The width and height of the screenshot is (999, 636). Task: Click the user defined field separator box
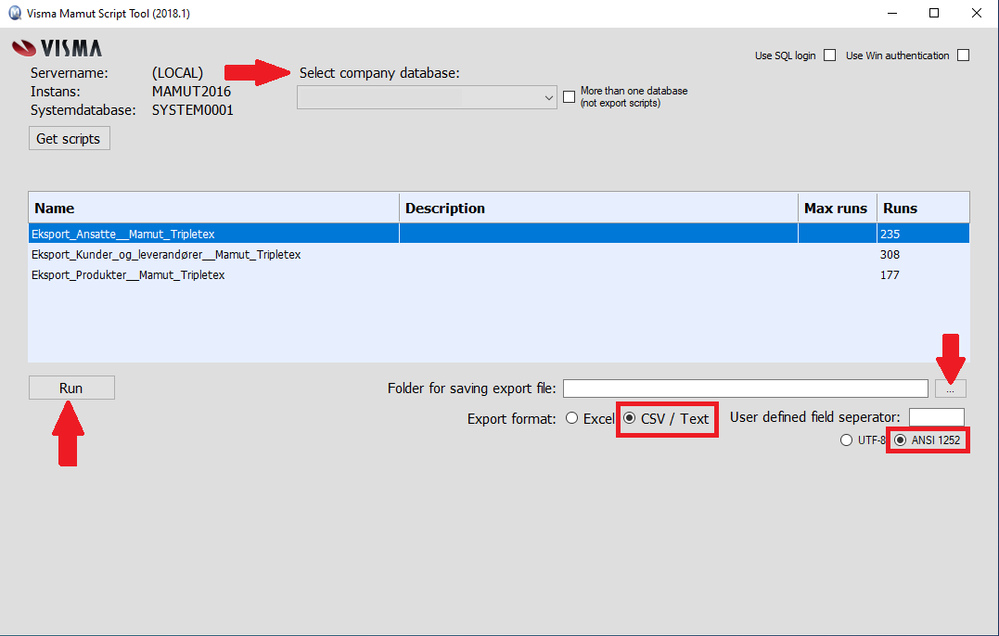[937, 417]
